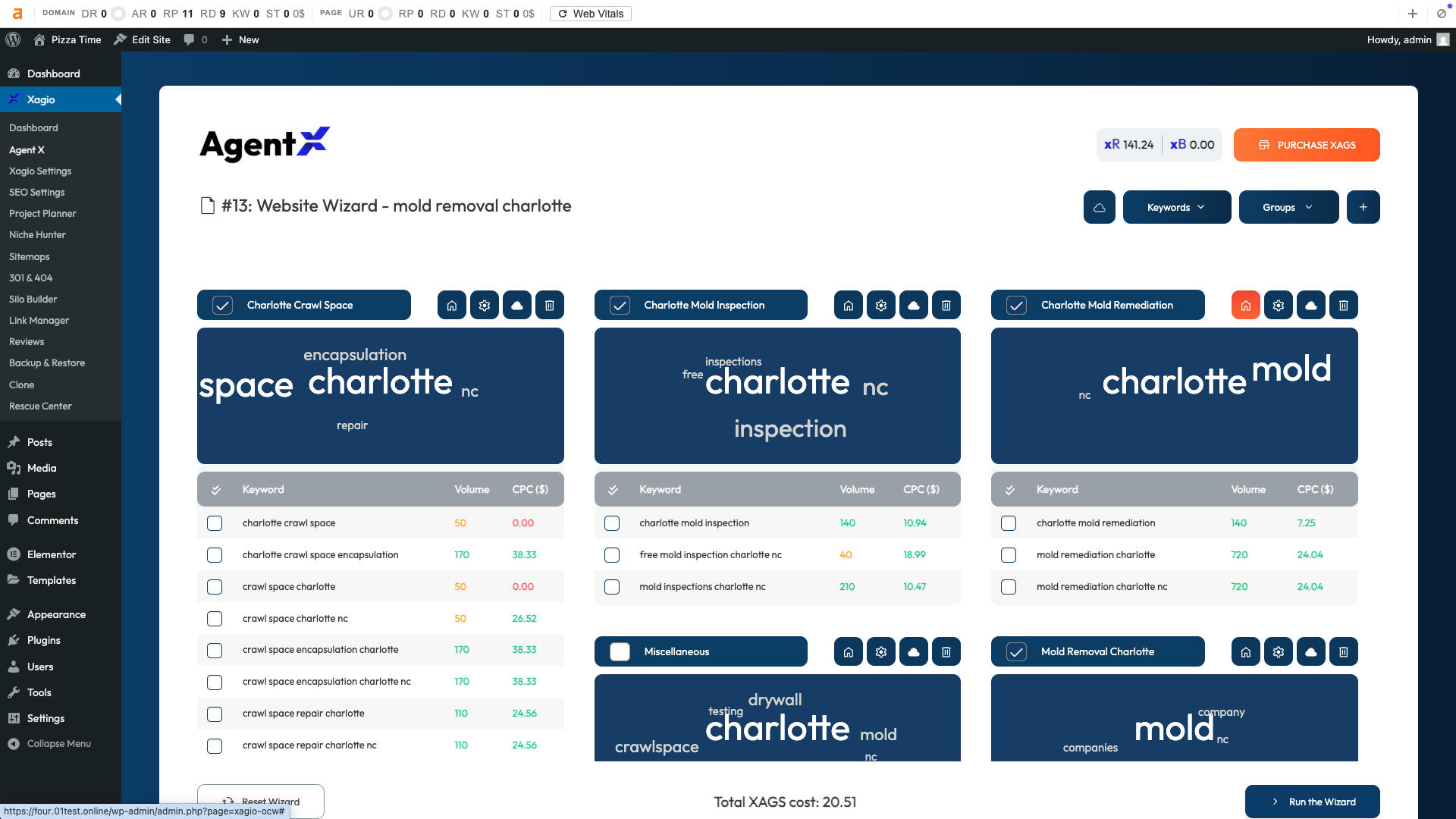Click cloud icon for Charlotte Mold Remediation group
1456x819 pixels.
coord(1311,305)
